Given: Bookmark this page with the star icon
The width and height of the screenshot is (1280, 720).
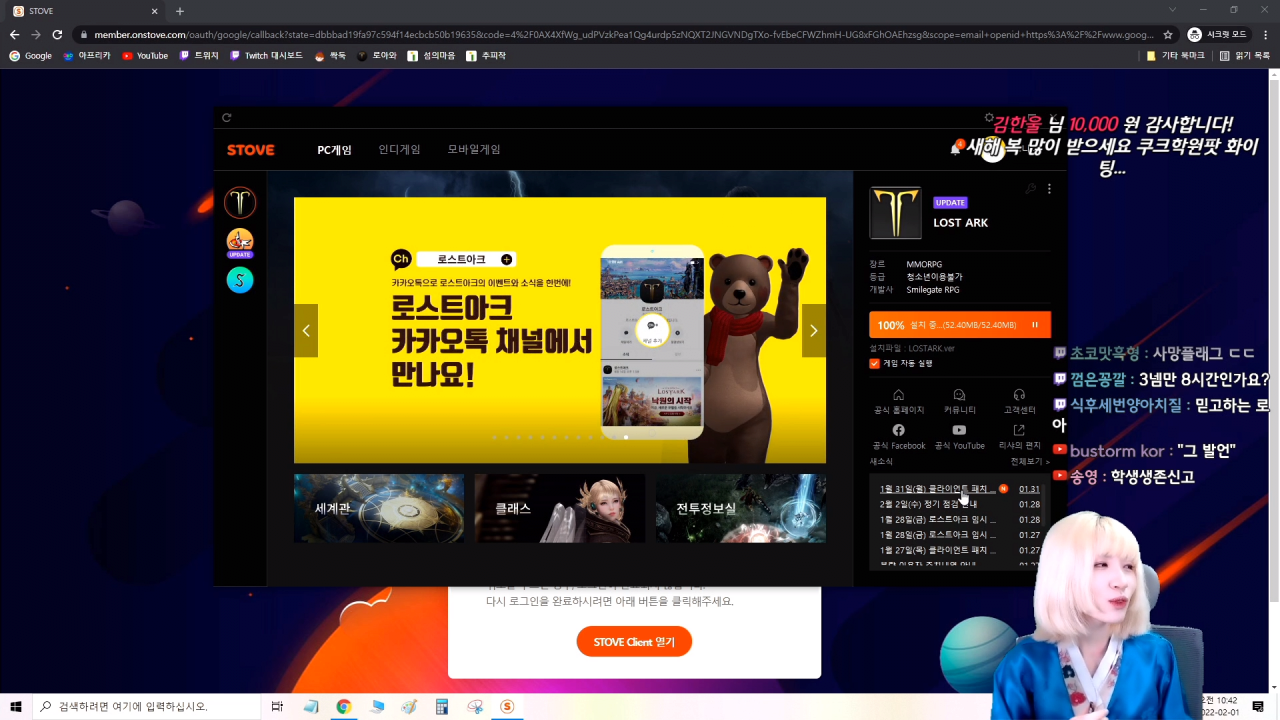Looking at the screenshot, I should (1168, 34).
